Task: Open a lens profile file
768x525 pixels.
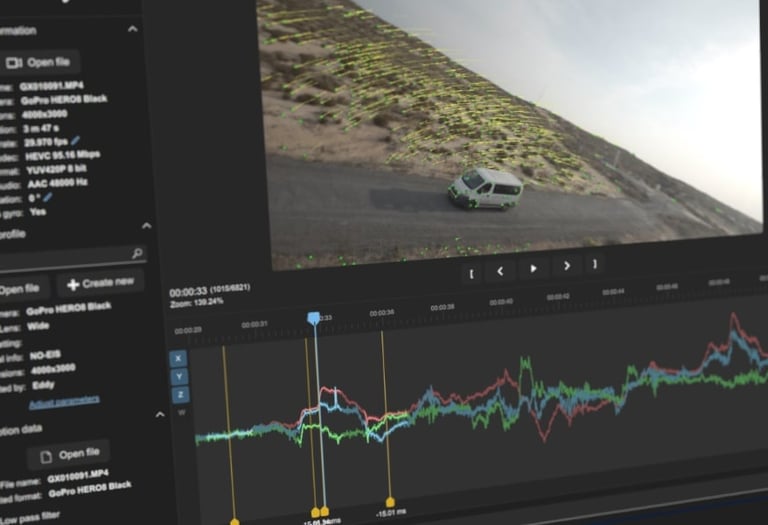Action: pos(20,290)
